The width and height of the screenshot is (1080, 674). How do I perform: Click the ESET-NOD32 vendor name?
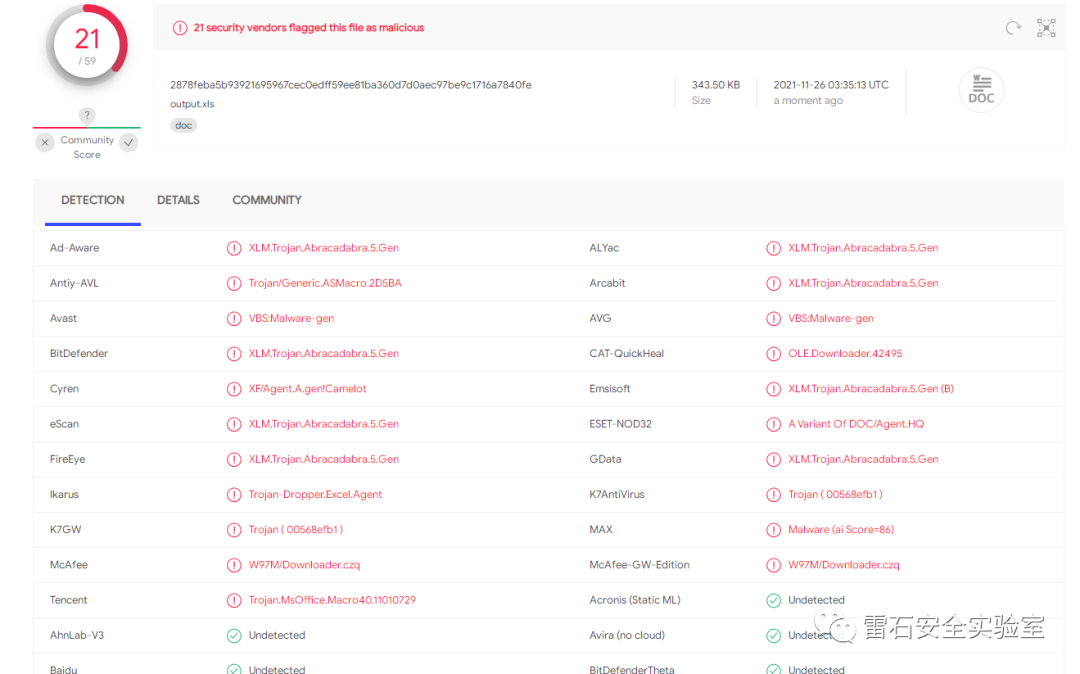(621, 424)
